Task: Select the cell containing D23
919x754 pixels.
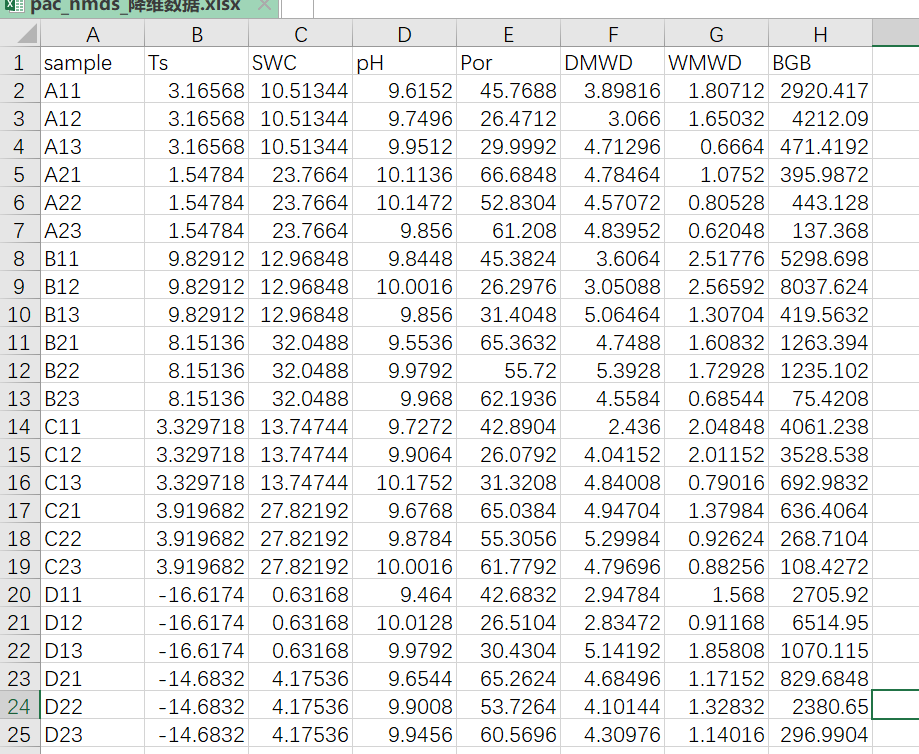Action: [93, 734]
